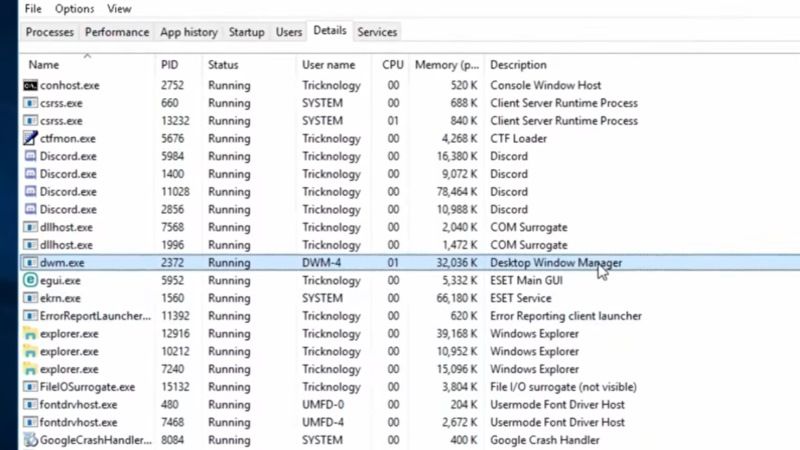Click the GoogleCrashHandler process icon
Image resolution: width=800 pixels, height=450 pixels.
click(30, 440)
